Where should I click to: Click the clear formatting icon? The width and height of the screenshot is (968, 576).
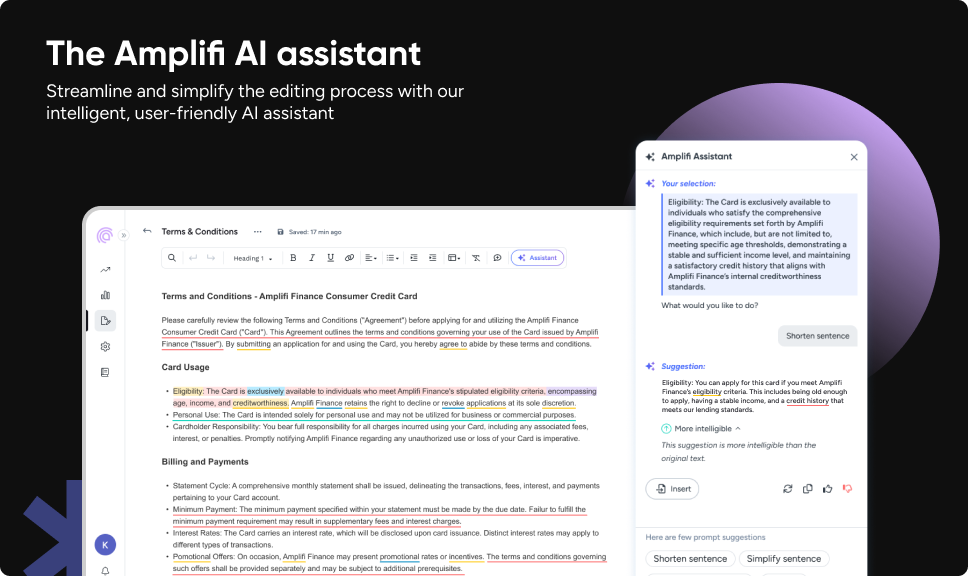[x=476, y=257]
